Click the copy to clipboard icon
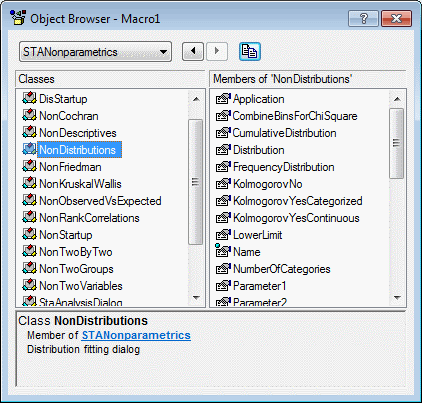Image resolution: width=422 pixels, height=403 pixels. point(250,52)
